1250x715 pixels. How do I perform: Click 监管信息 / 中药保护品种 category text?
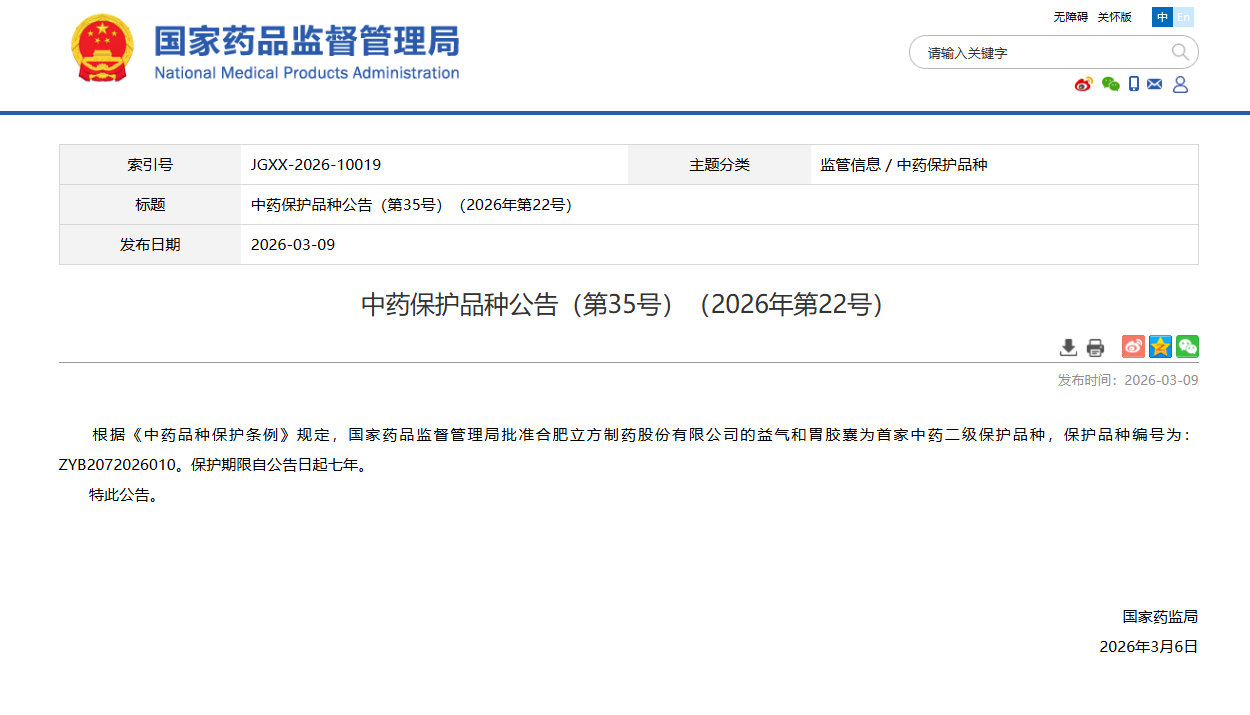[x=903, y=165]
